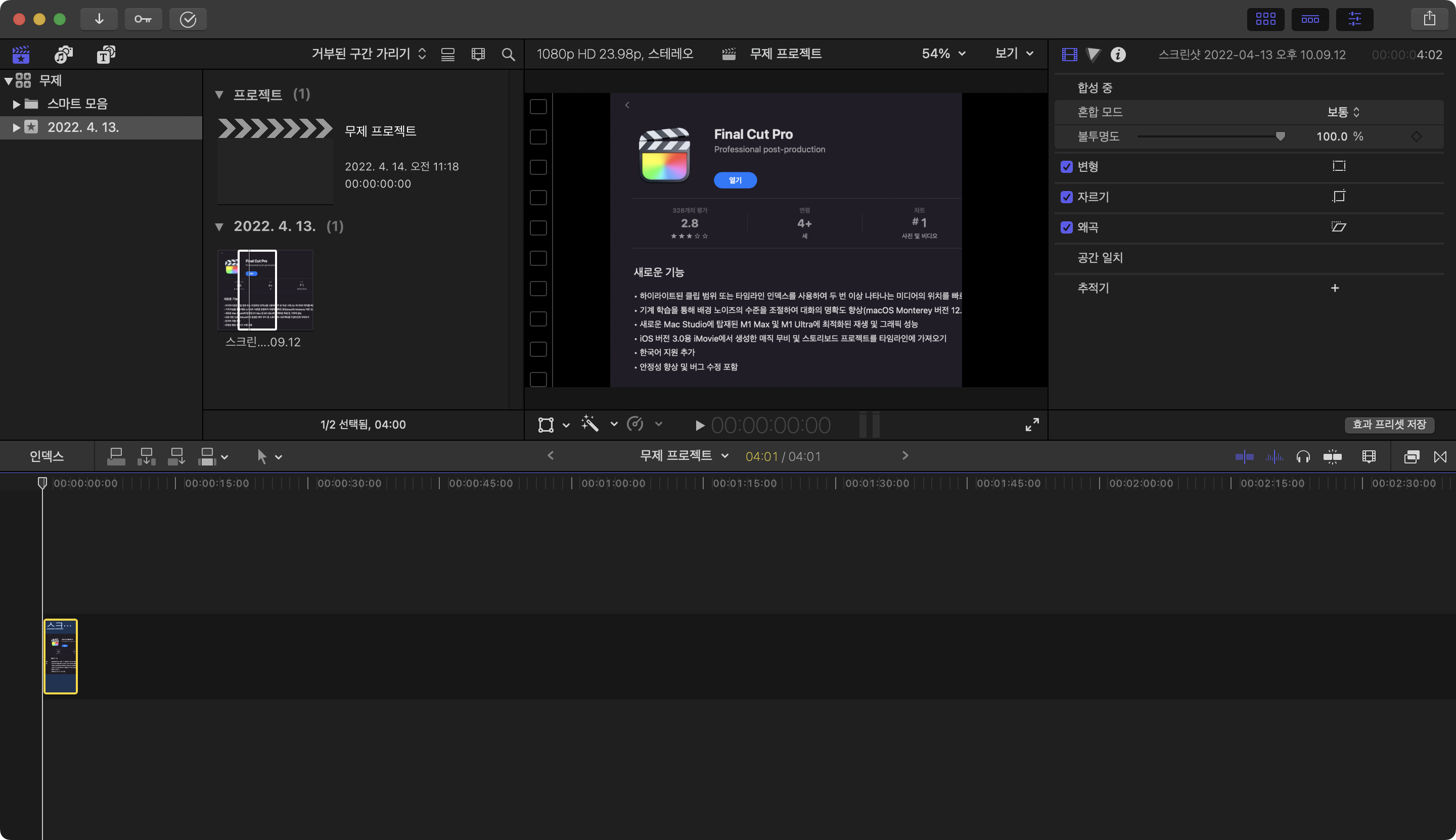Click the browser search magnifier icon
This screenshot has height=840, width=1456.
coord(508,54)
